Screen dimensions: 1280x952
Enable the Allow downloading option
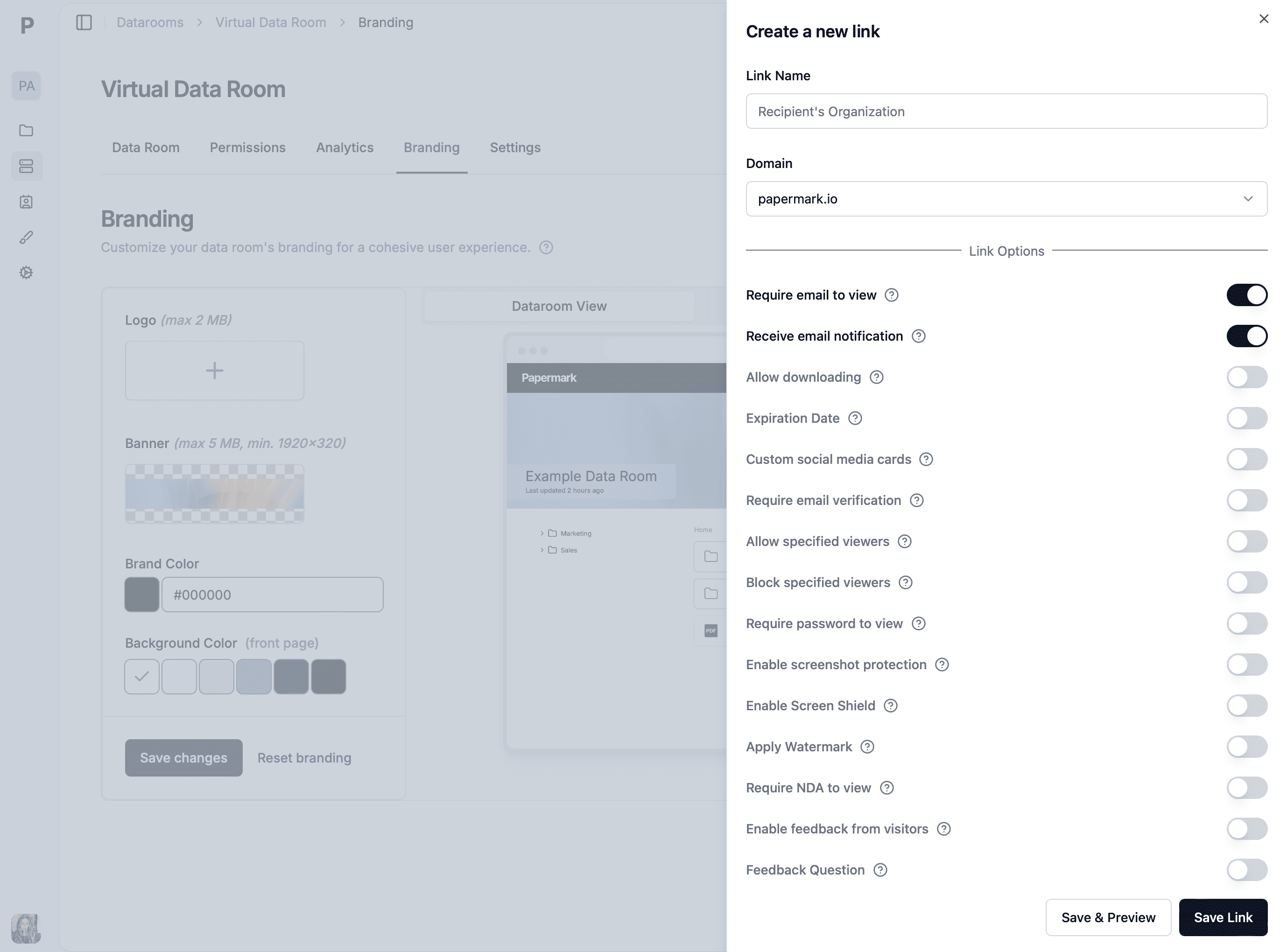tap(1246, 377)
